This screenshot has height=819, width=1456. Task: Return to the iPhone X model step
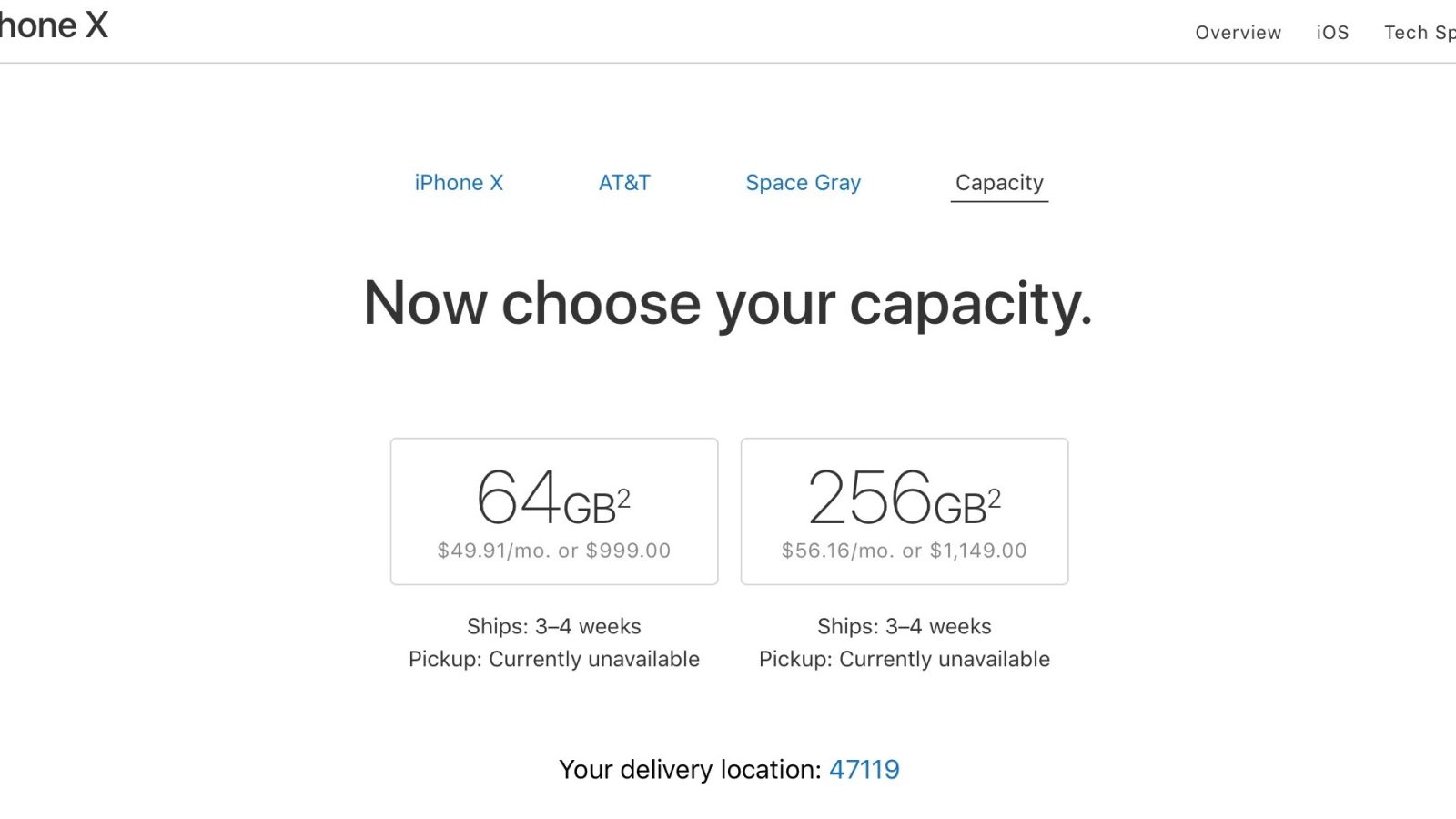pyautogui.click(x=459, y=182)
